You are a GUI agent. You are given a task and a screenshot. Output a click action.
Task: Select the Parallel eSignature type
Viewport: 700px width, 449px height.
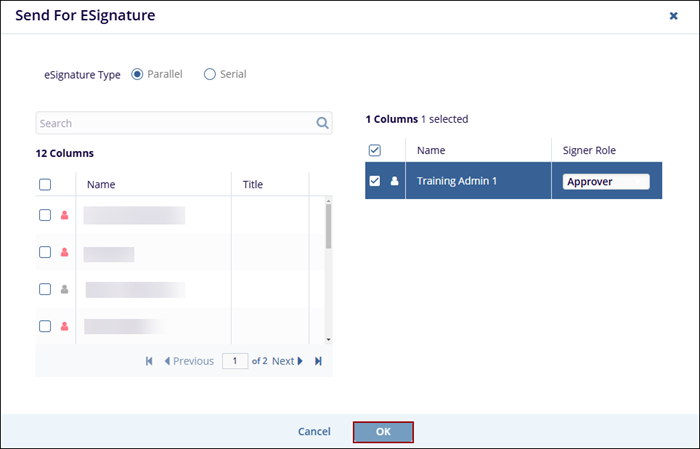[x=137, y=74]
